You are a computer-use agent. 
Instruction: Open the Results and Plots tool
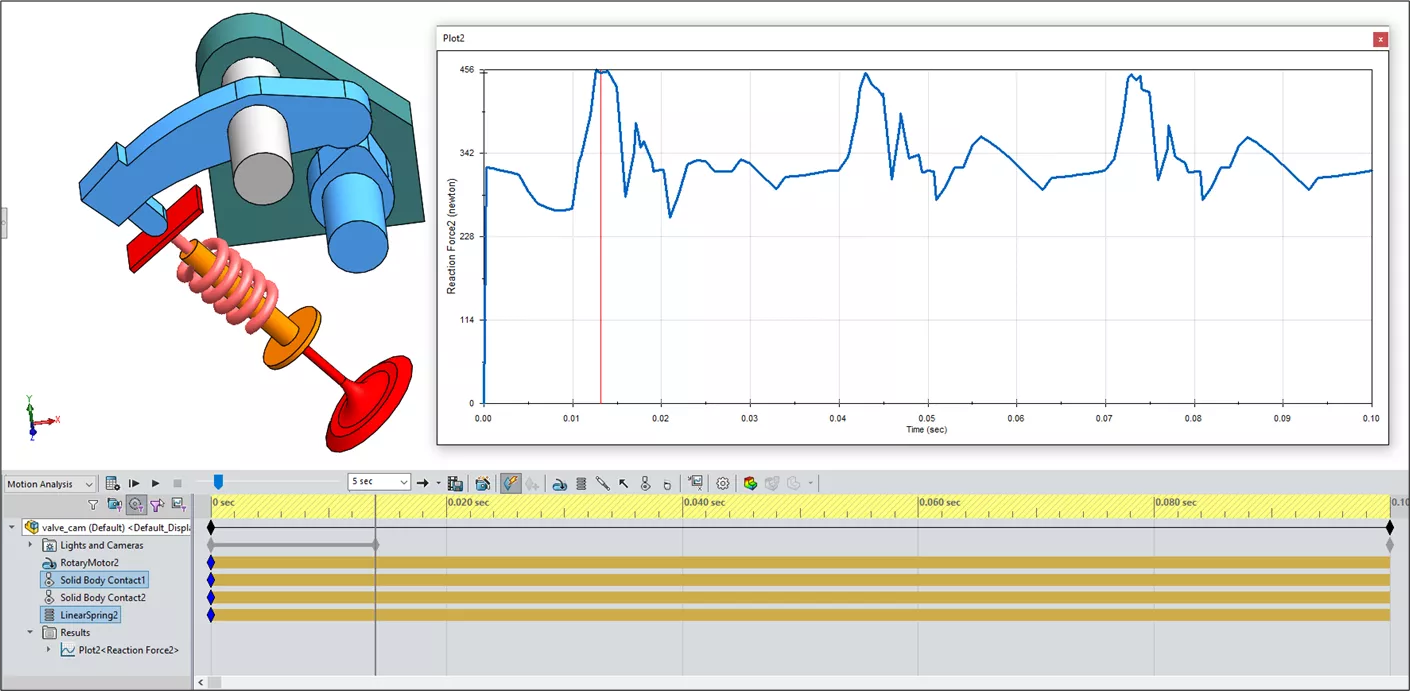click(x=695, y=483)
